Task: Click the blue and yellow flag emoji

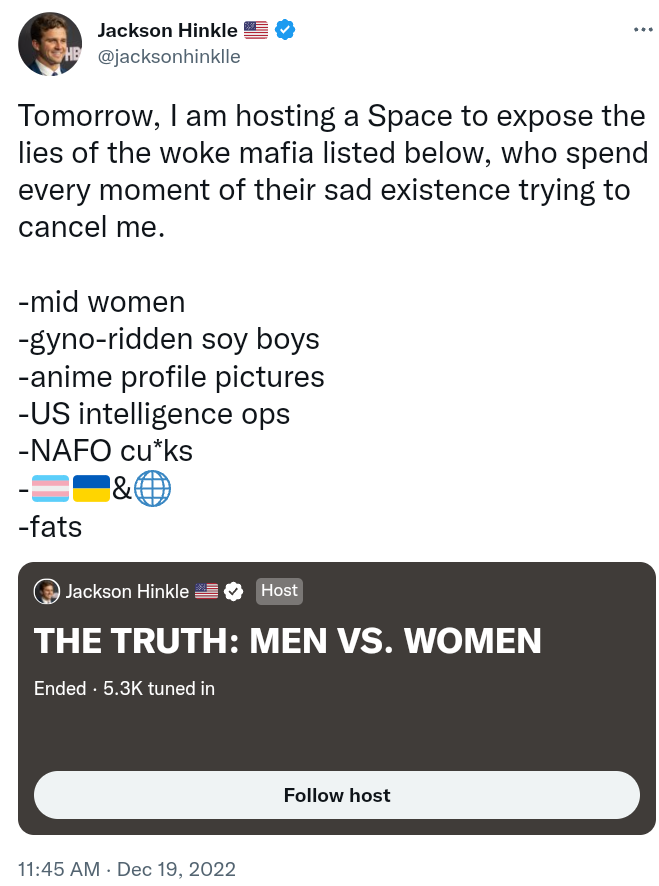Action: tap(91, 489)
